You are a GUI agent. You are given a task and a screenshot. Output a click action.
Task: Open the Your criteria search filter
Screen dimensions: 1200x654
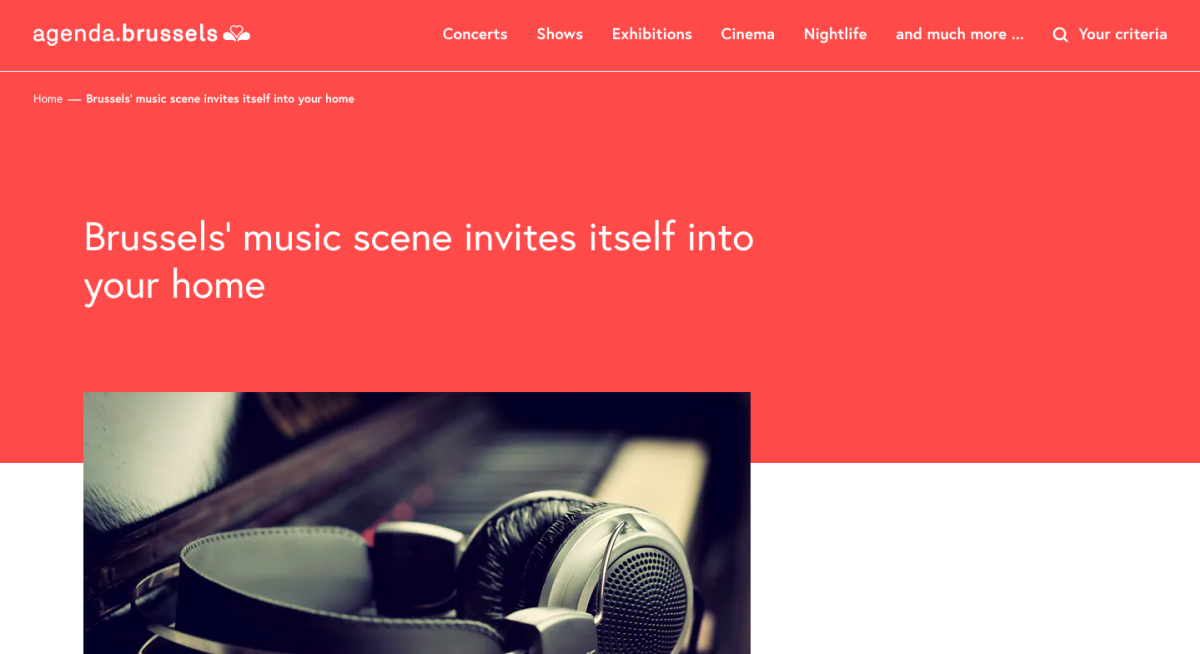(x=1123, y=34)
